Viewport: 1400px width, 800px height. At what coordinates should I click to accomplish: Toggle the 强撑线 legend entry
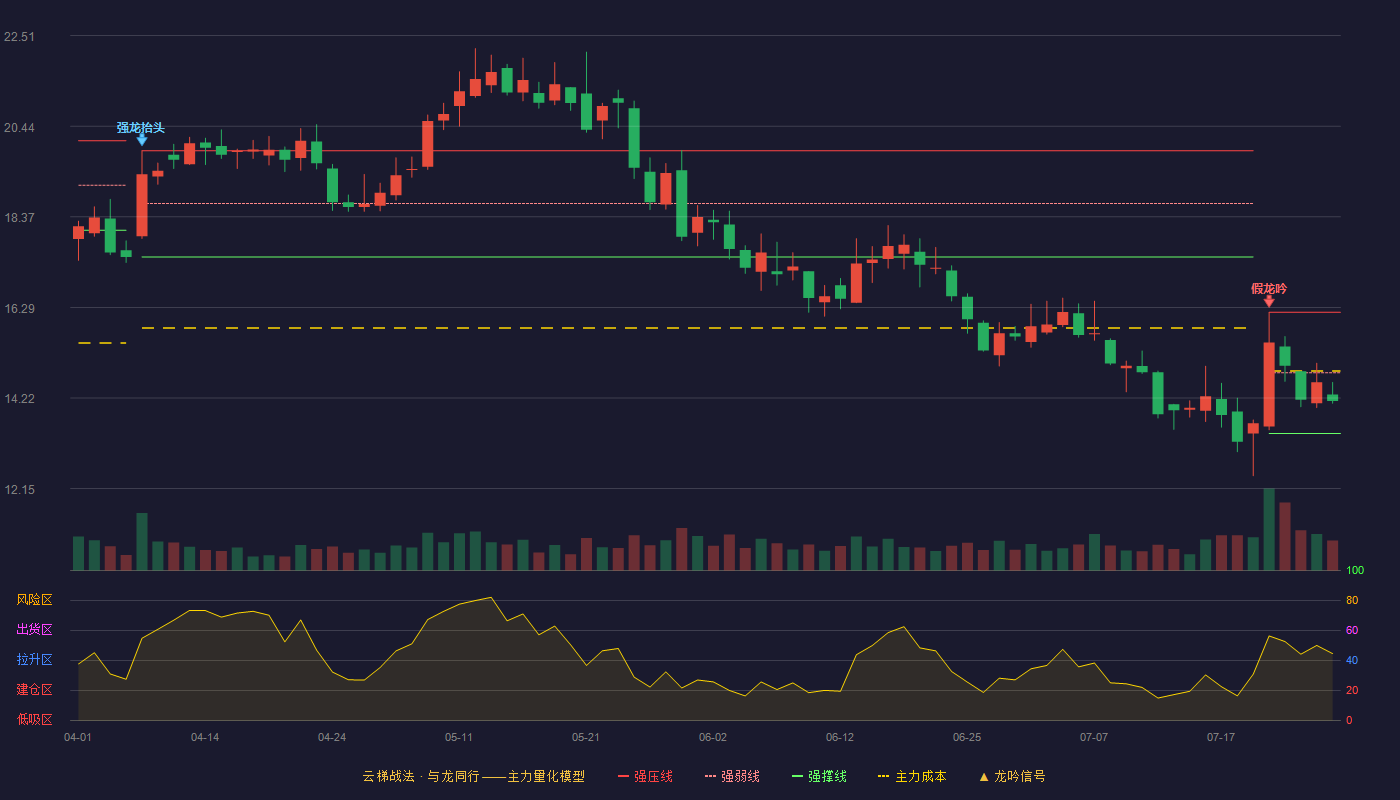[819, 776]
